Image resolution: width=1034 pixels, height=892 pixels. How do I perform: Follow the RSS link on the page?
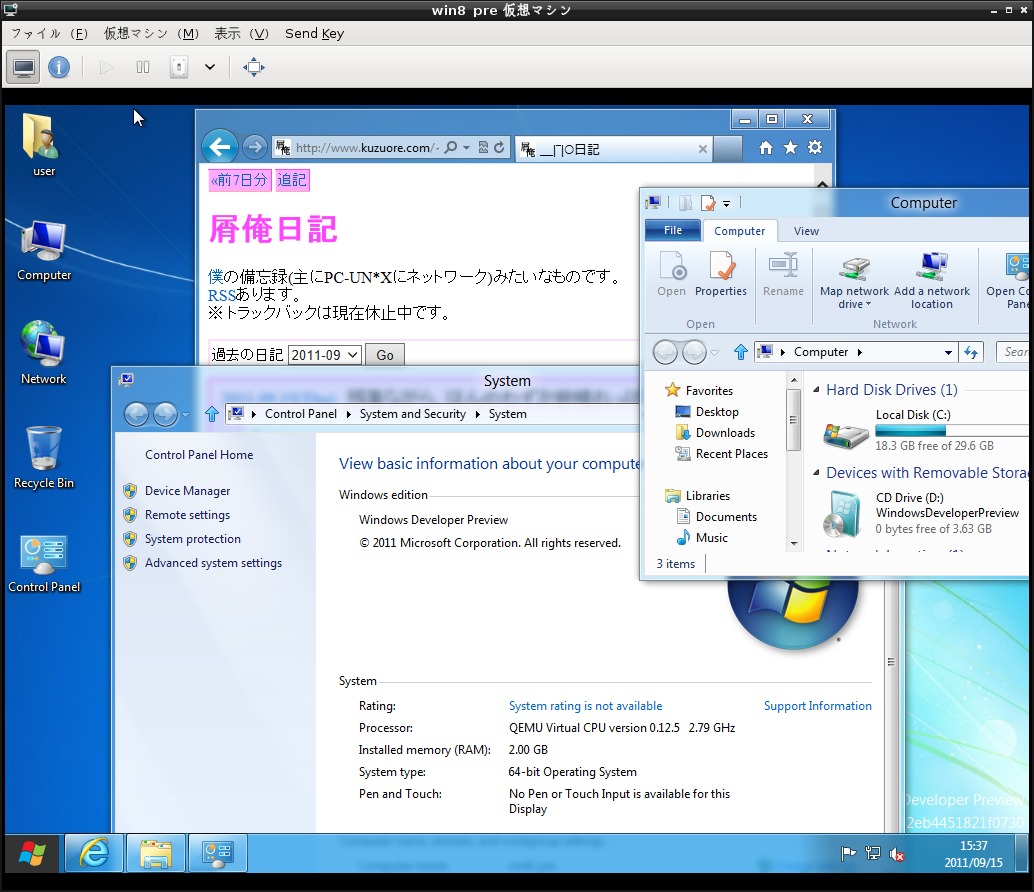pyautogui.click(x=222, y=295)
